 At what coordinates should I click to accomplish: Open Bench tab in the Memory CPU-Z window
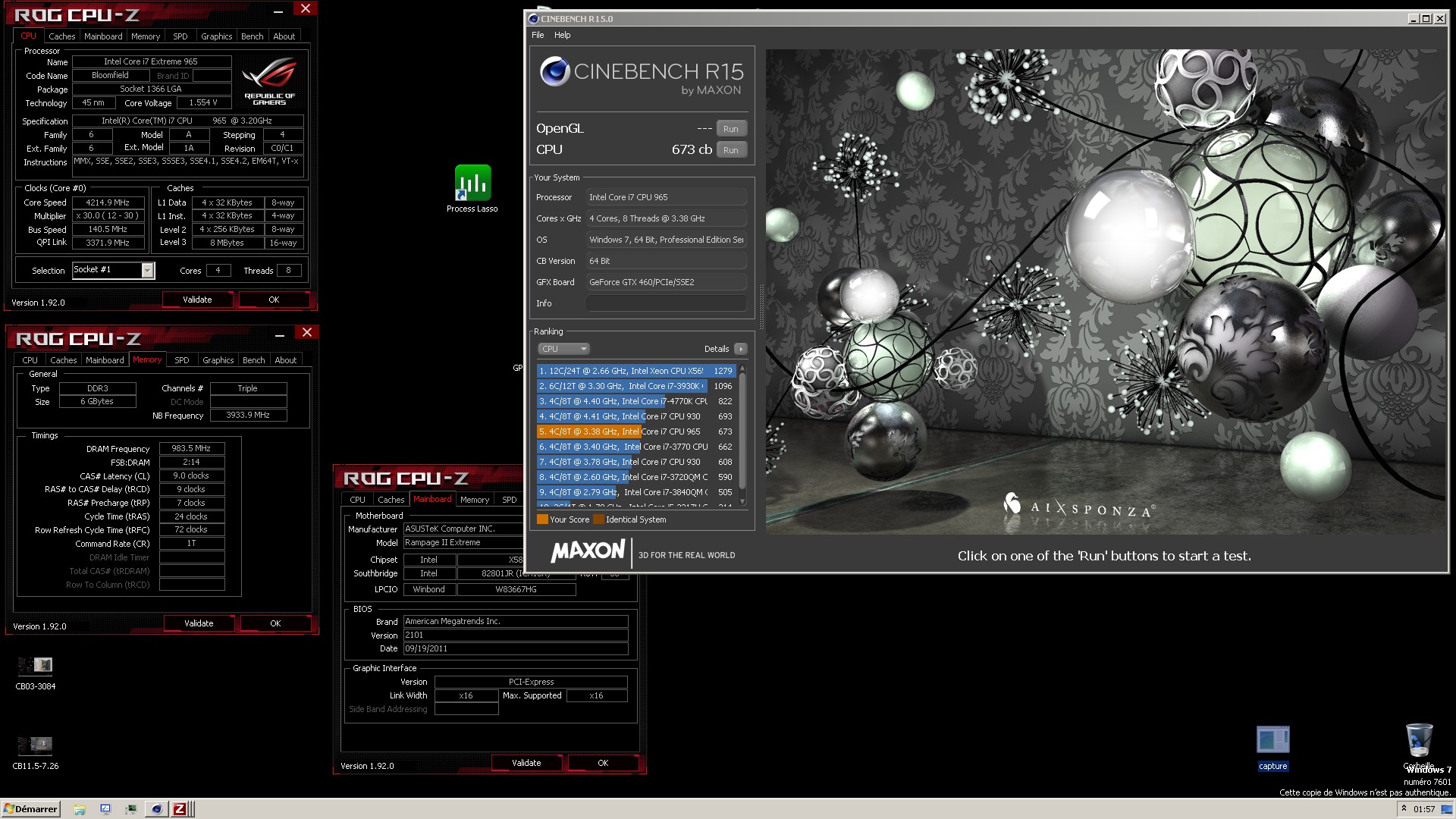pyautogui.click(x=254, y=360)
